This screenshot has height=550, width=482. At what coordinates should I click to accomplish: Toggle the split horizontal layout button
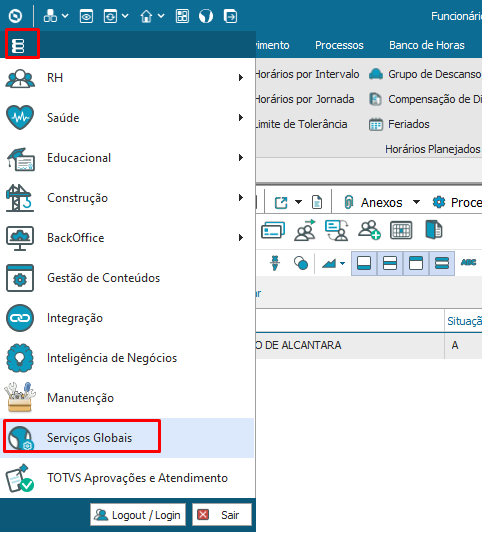390,263
